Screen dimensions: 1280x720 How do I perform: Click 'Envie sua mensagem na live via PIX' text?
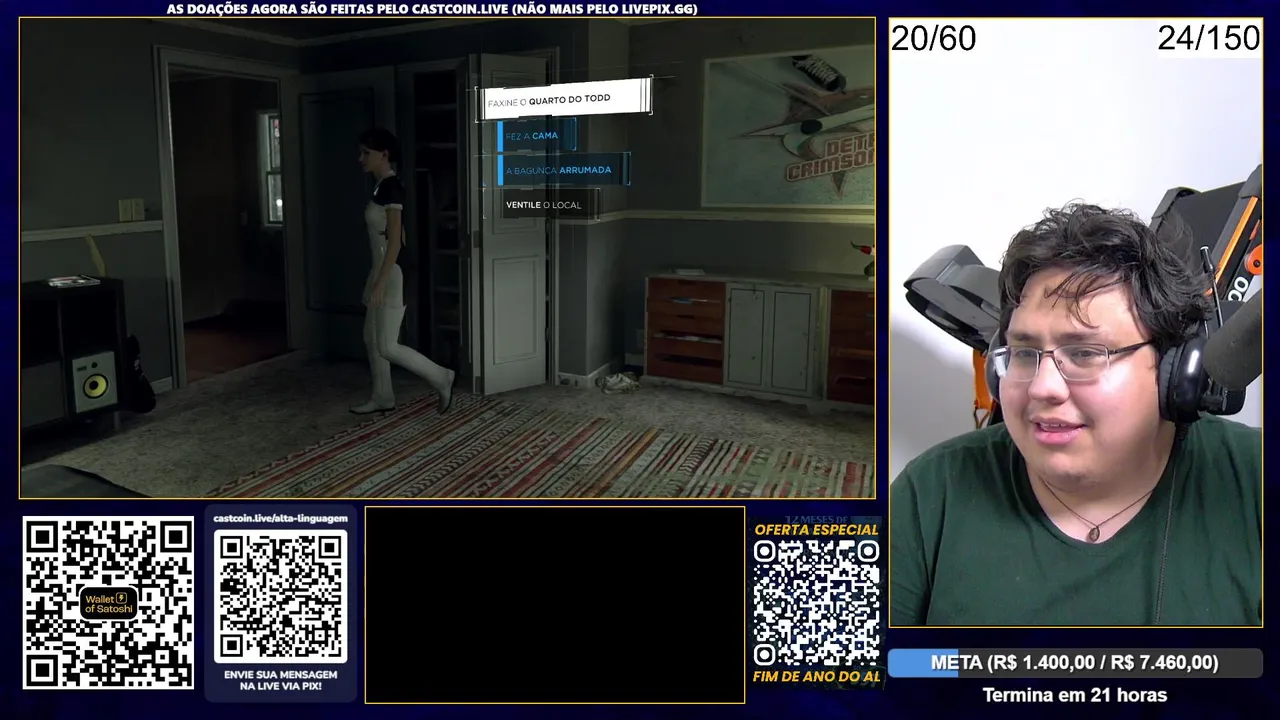(x=281, y=681)
